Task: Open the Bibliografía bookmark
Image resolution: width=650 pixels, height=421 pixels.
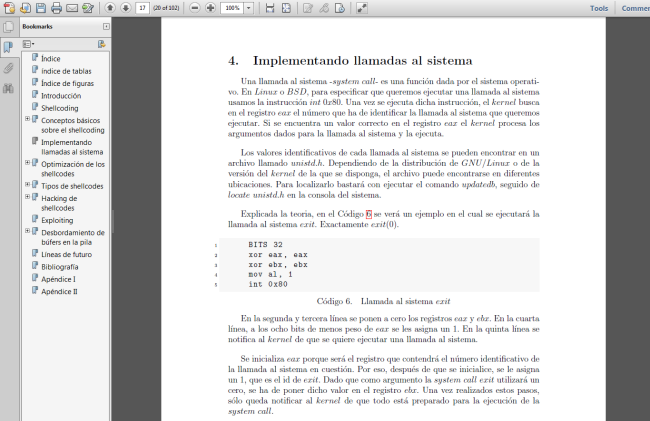Action: (x=60, y=267)
